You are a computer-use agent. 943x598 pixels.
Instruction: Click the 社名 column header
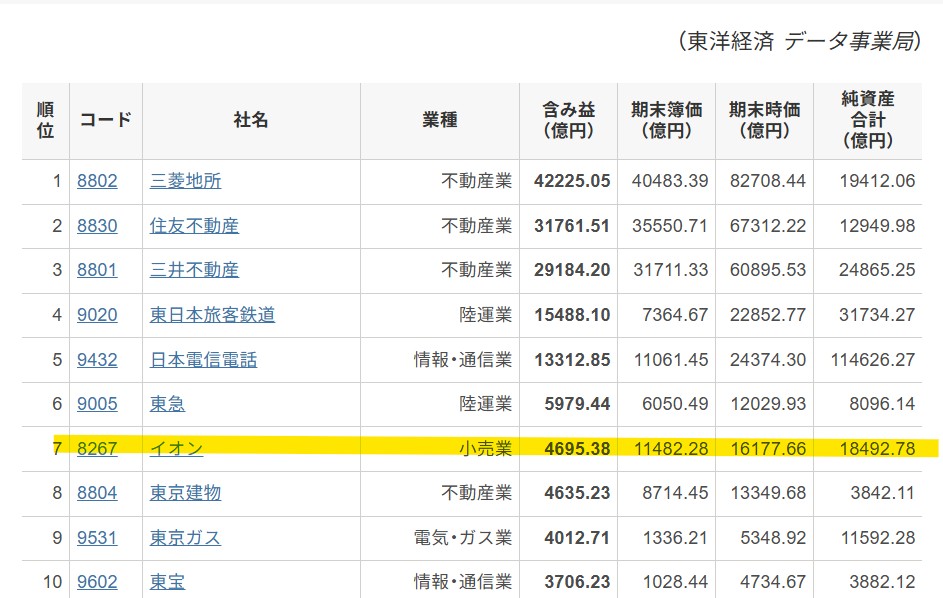[x=251, y=120]
